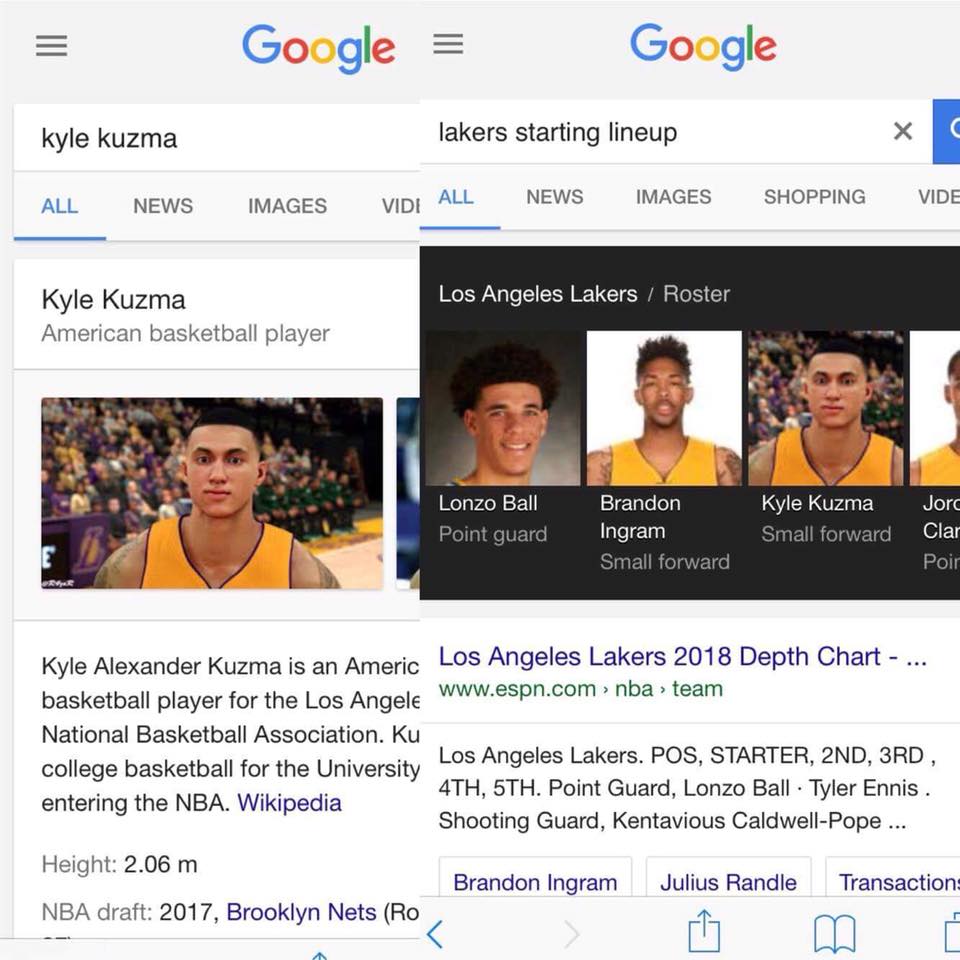This screenshot has height=960, width=960.
Task: Clear the lakers starting lineup search text
Action: click(903, 131)
